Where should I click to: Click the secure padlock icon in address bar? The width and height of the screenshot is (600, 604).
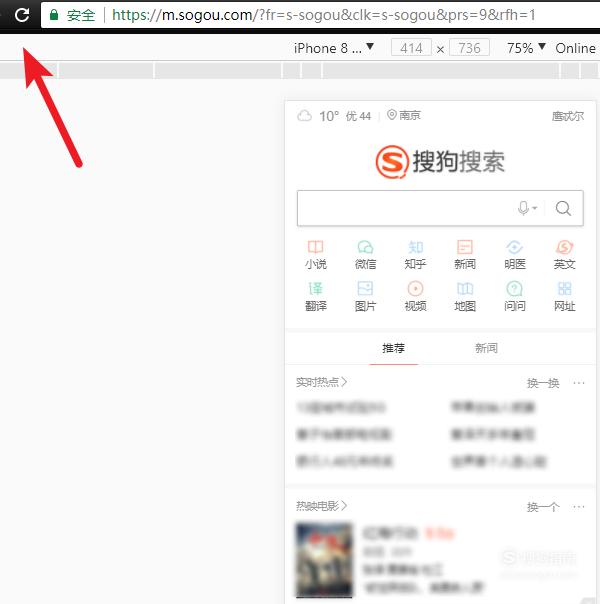click(54, 15)
